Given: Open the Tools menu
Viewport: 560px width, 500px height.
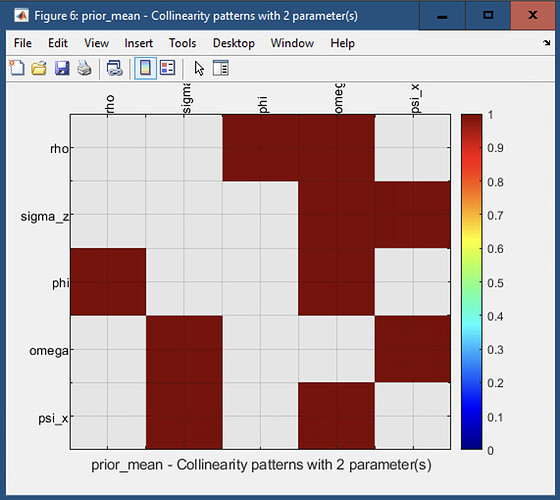Looking at the screenshot, I should (182, 43).
